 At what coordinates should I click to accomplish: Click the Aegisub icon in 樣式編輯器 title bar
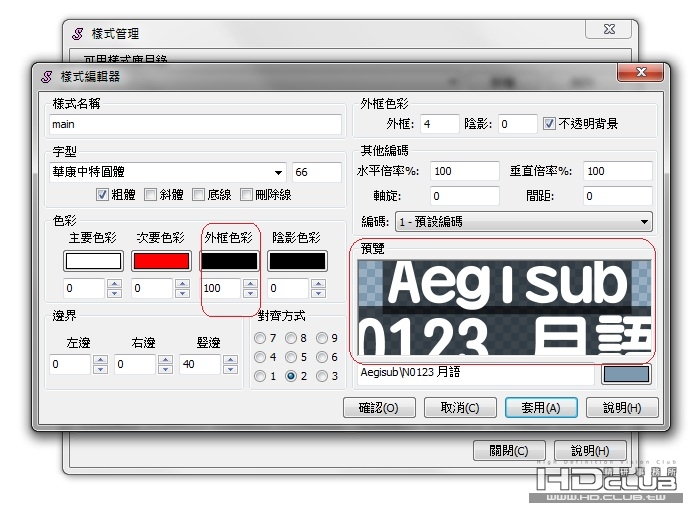(47, 77)
